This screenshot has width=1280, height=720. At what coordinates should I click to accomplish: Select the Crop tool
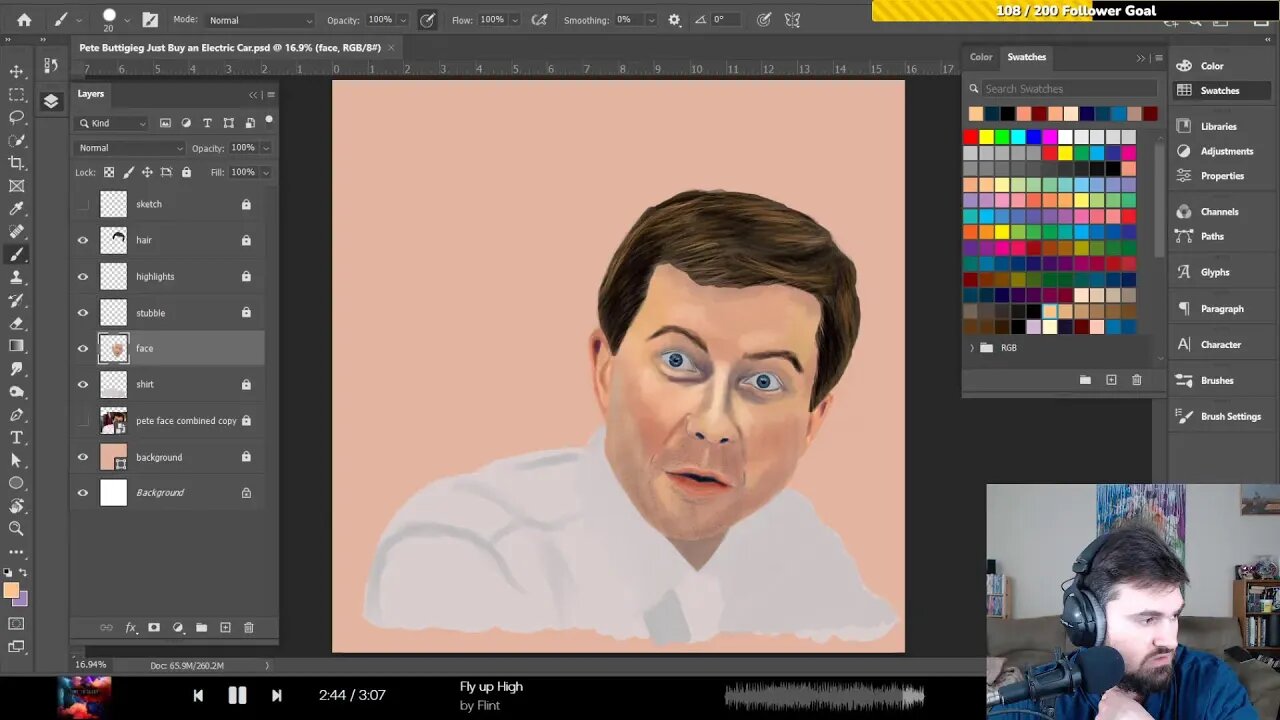[17, 163]
